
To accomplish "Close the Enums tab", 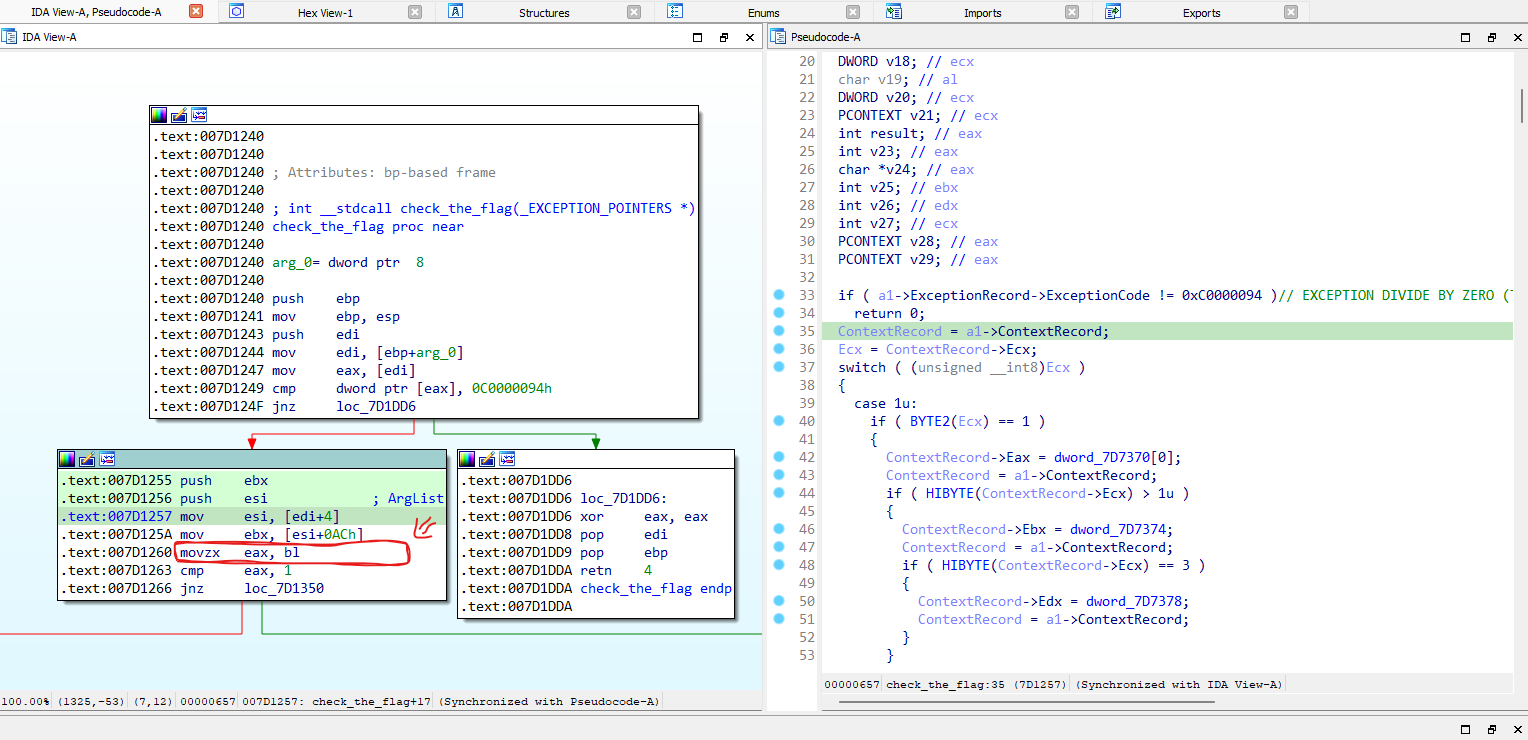I will pos(853,12).
